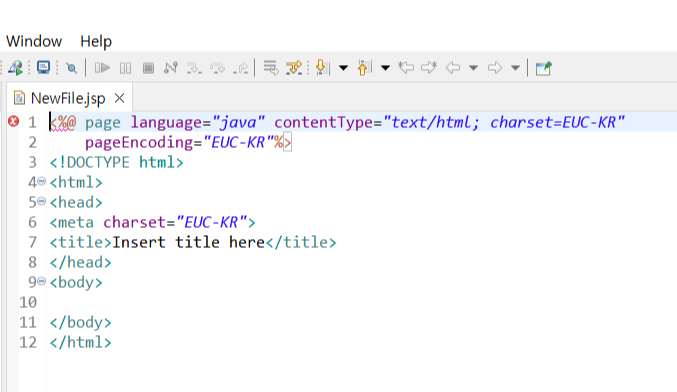Click the language="java" attribute
This screenshot has width=677, height=392.
pyautogui.click(x=198, y=123)
